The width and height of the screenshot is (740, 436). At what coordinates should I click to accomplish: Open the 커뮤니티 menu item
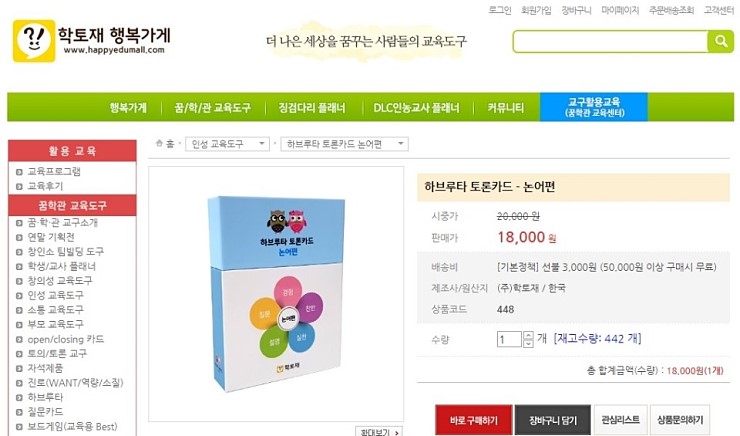tap(505, 108)
